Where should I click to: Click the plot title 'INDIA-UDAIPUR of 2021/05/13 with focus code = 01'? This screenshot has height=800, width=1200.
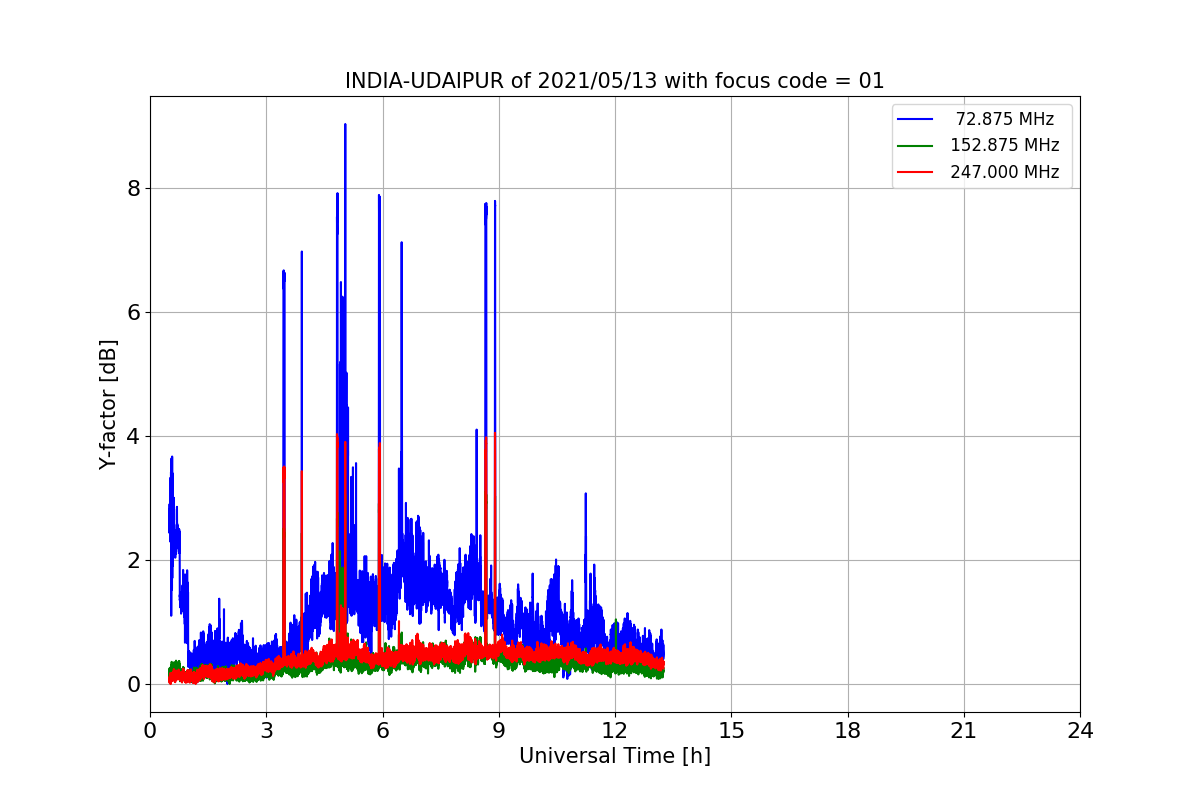point(615,81)
